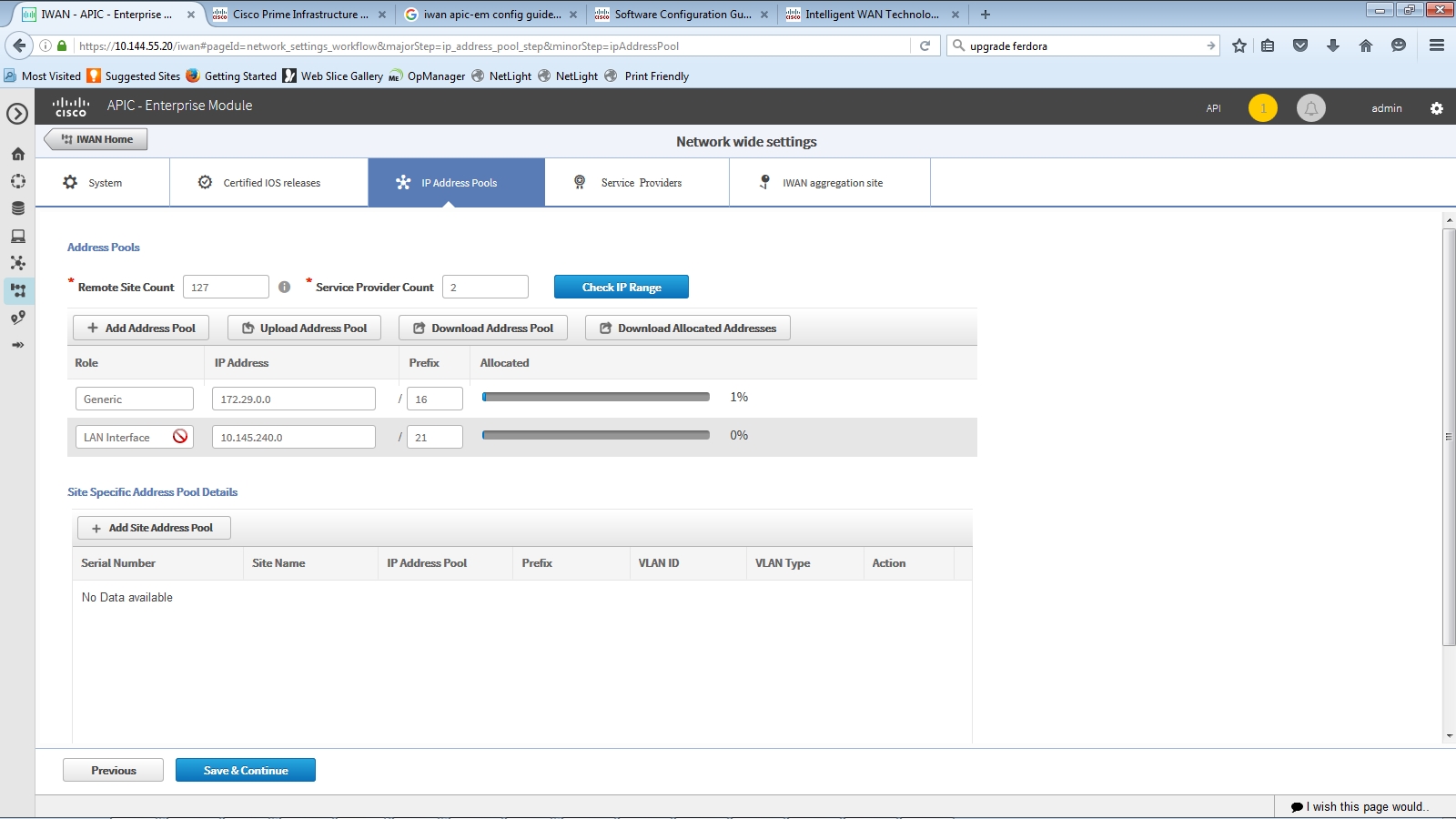The width and height of the screenshot is (1456, 819).
Task: Click Download Address Pool button
Action: (x=483, y=328)
